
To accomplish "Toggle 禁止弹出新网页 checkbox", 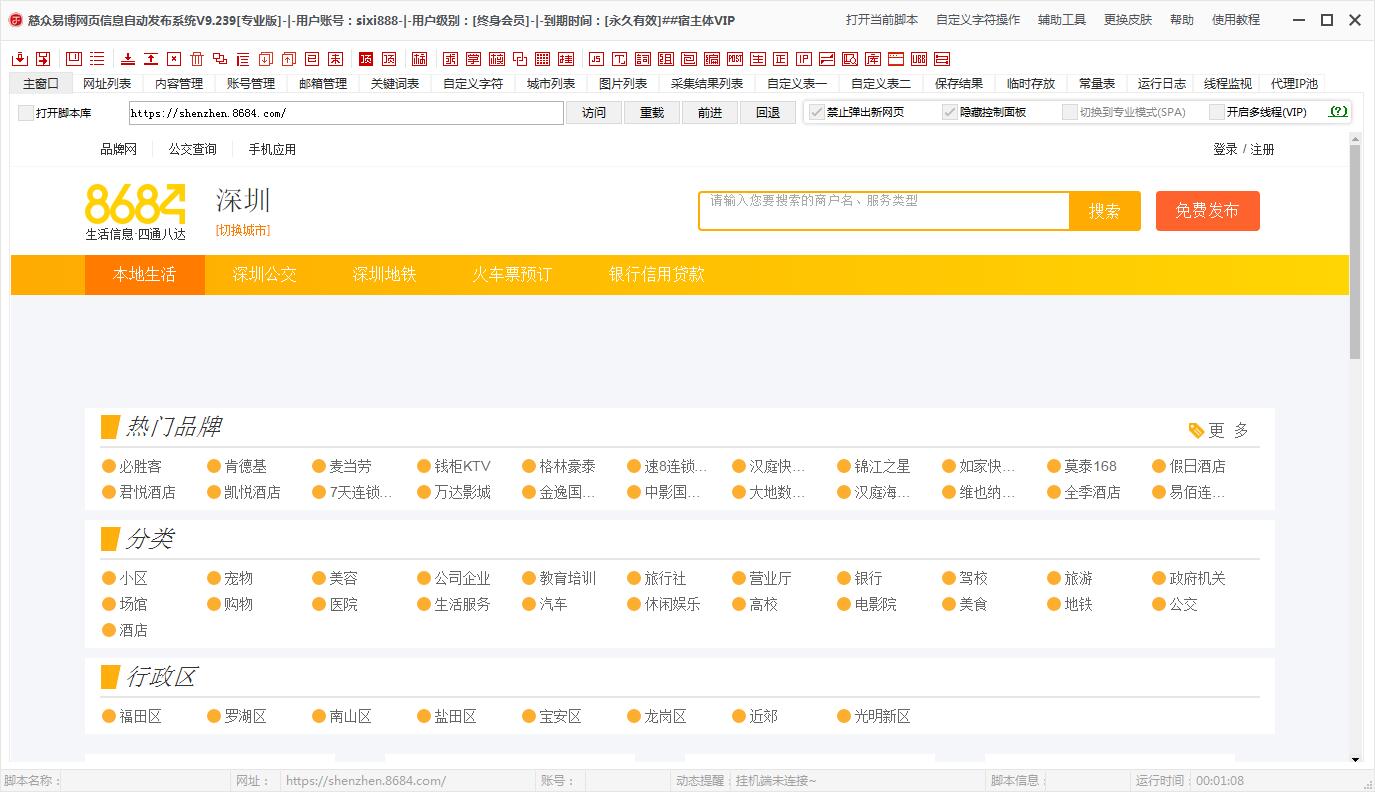I will click(817, 112).
